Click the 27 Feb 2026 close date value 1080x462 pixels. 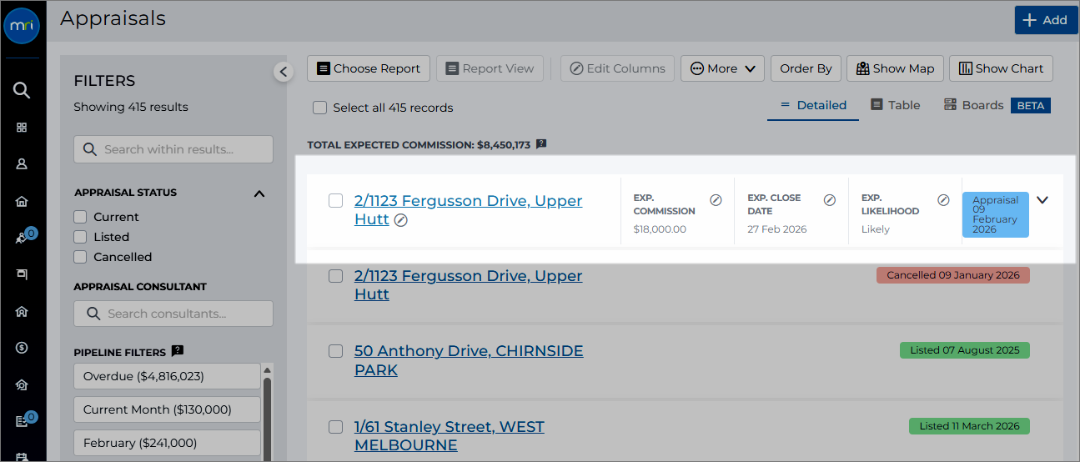click(777, 229)
